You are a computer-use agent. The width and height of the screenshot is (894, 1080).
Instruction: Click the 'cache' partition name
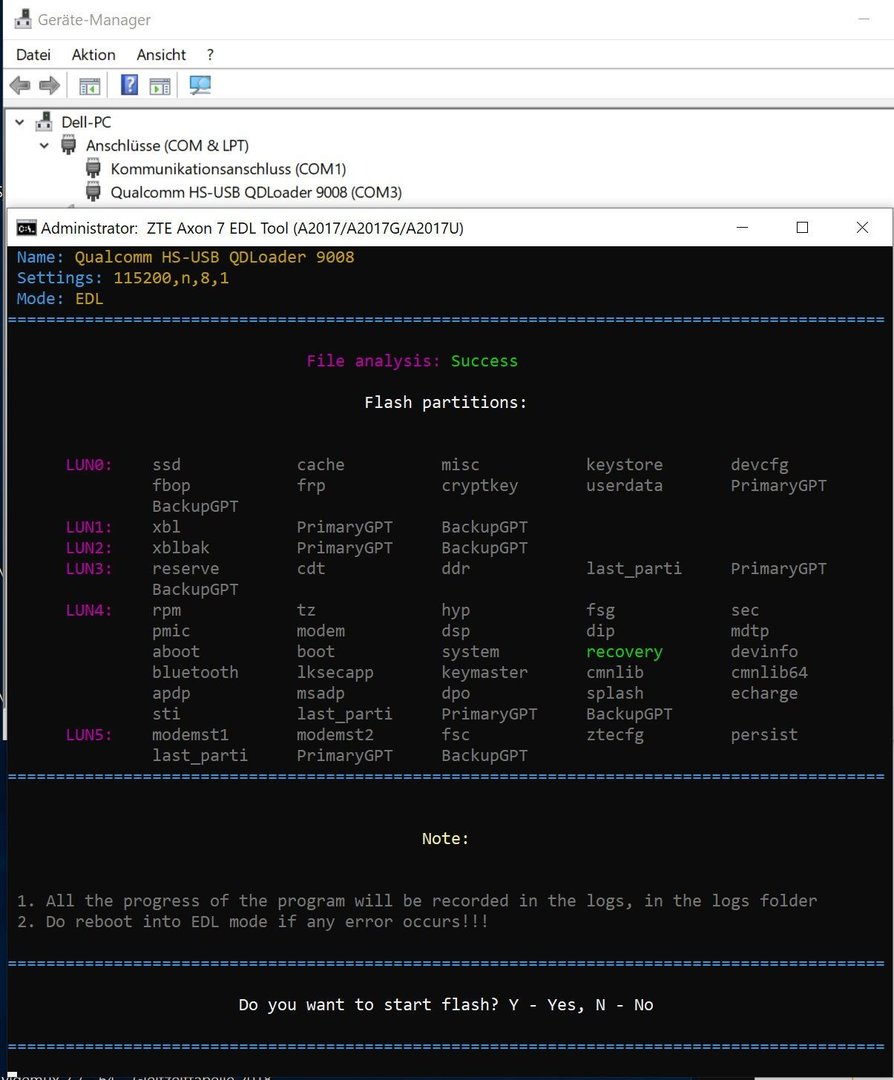(321, 465)
